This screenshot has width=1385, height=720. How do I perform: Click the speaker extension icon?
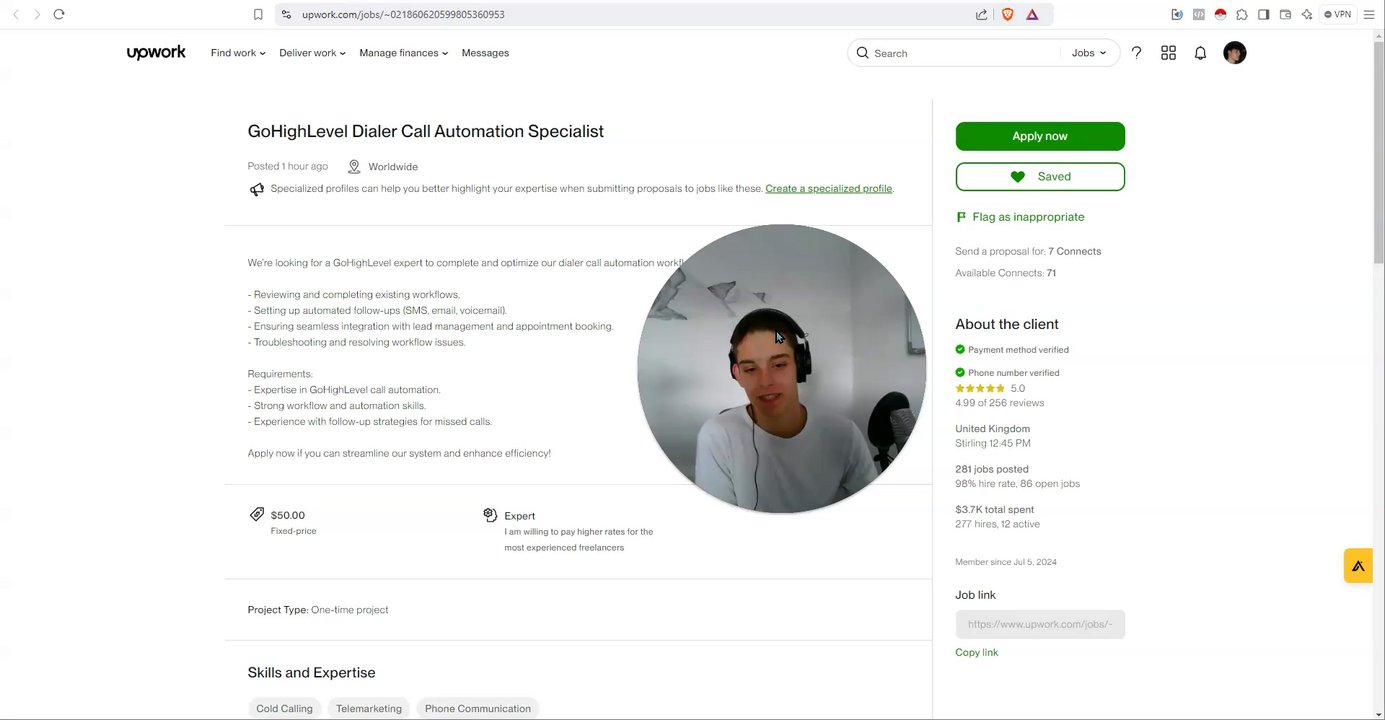pyautogui.click(x=1177, y=14)
